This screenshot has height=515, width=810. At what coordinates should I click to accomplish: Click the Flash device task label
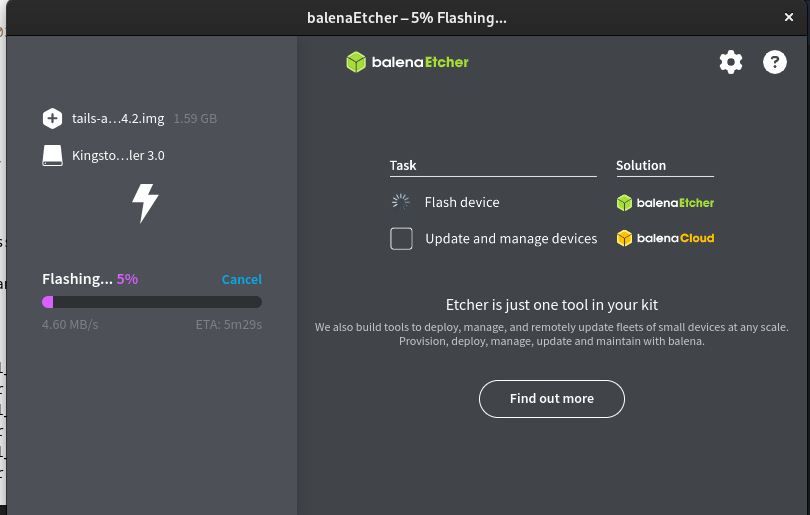pos(461,202)
